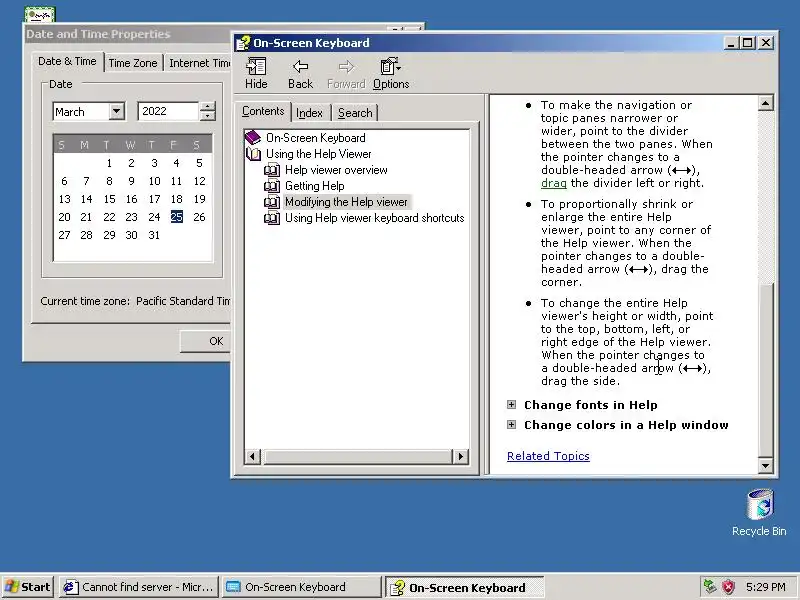Image resolution: width=800 pixels, height=600 pixels.
Task: Show the clock at 5:29 PM
Action: click(x=765, y=587)
